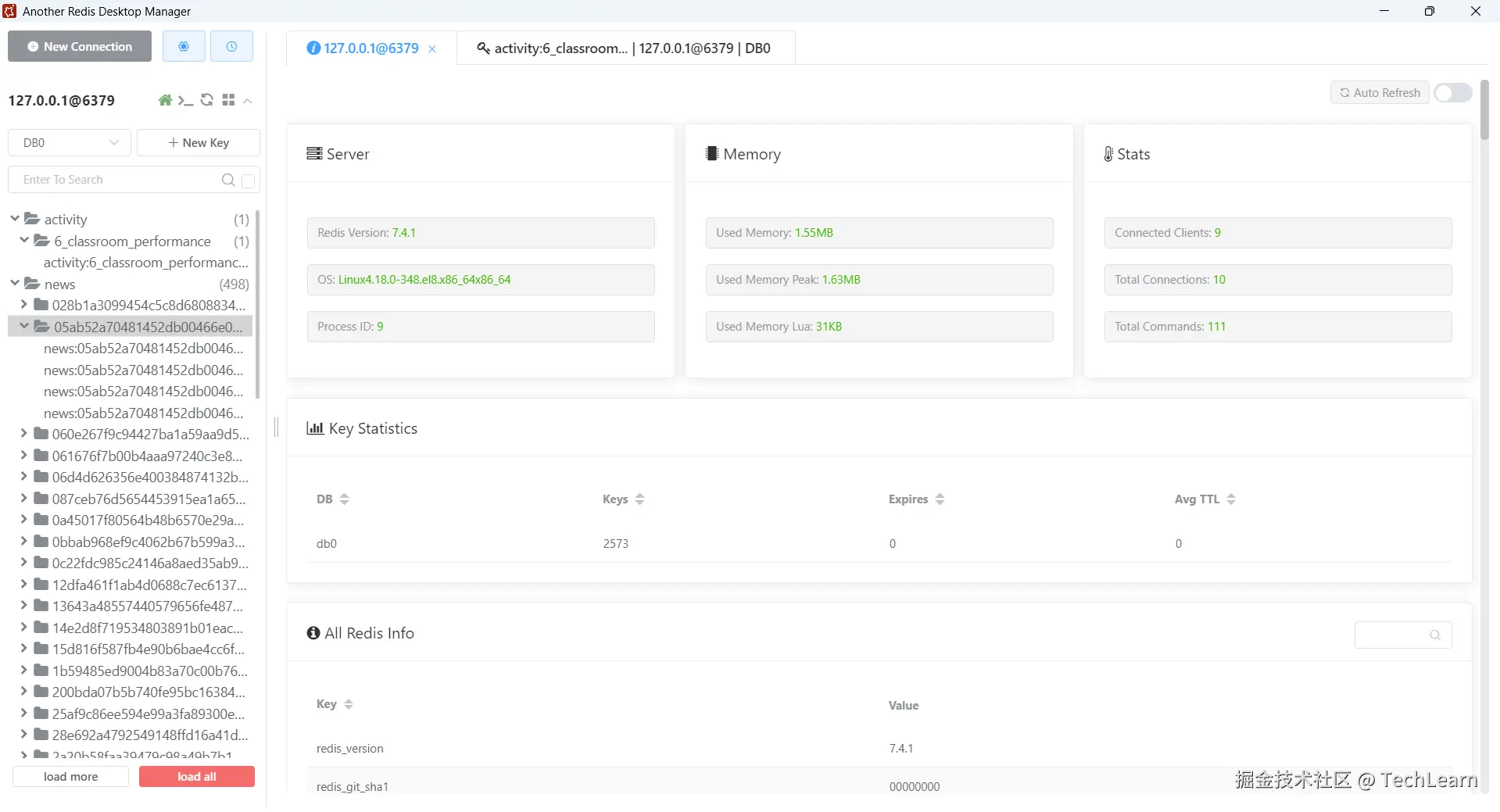Open the settings icon button beside New Connection
Viewport: 1500px width, 812px height.
click(x=184, y=47)
